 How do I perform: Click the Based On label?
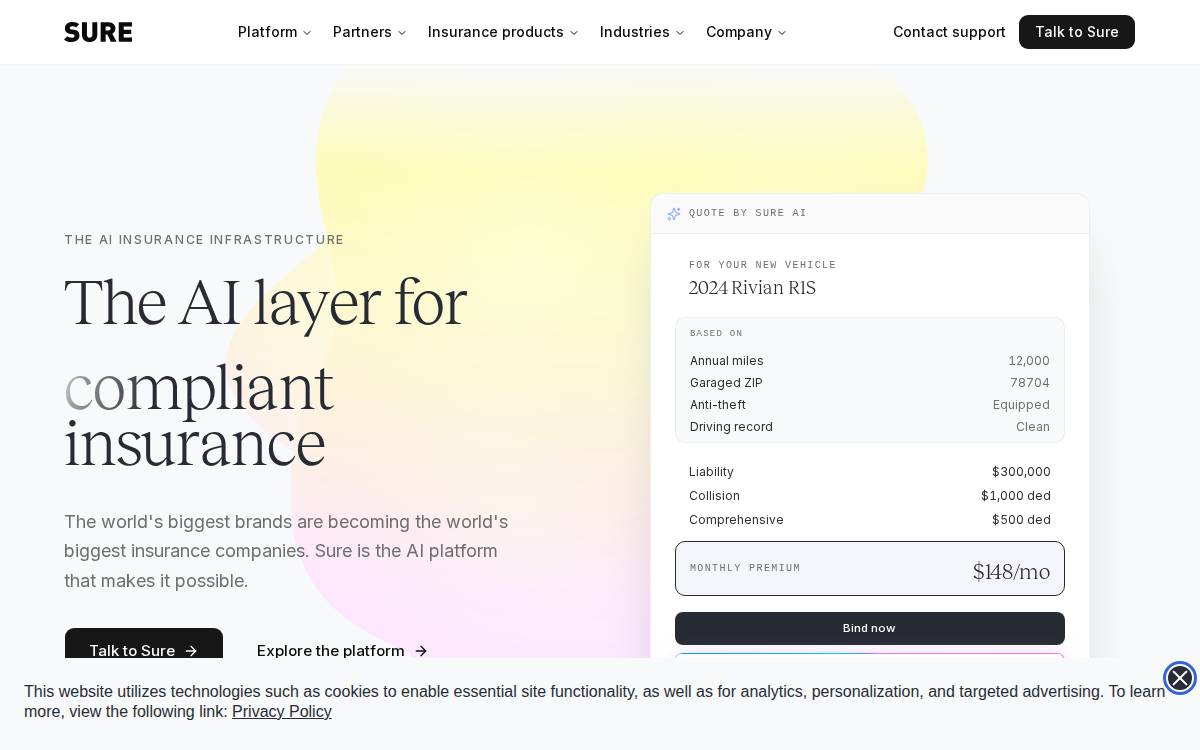716,333
